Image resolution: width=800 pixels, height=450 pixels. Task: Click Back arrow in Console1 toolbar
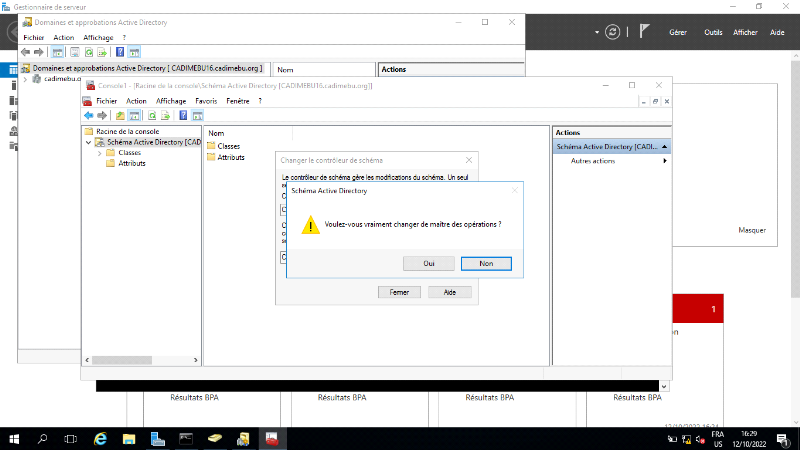tap(89, 115)
